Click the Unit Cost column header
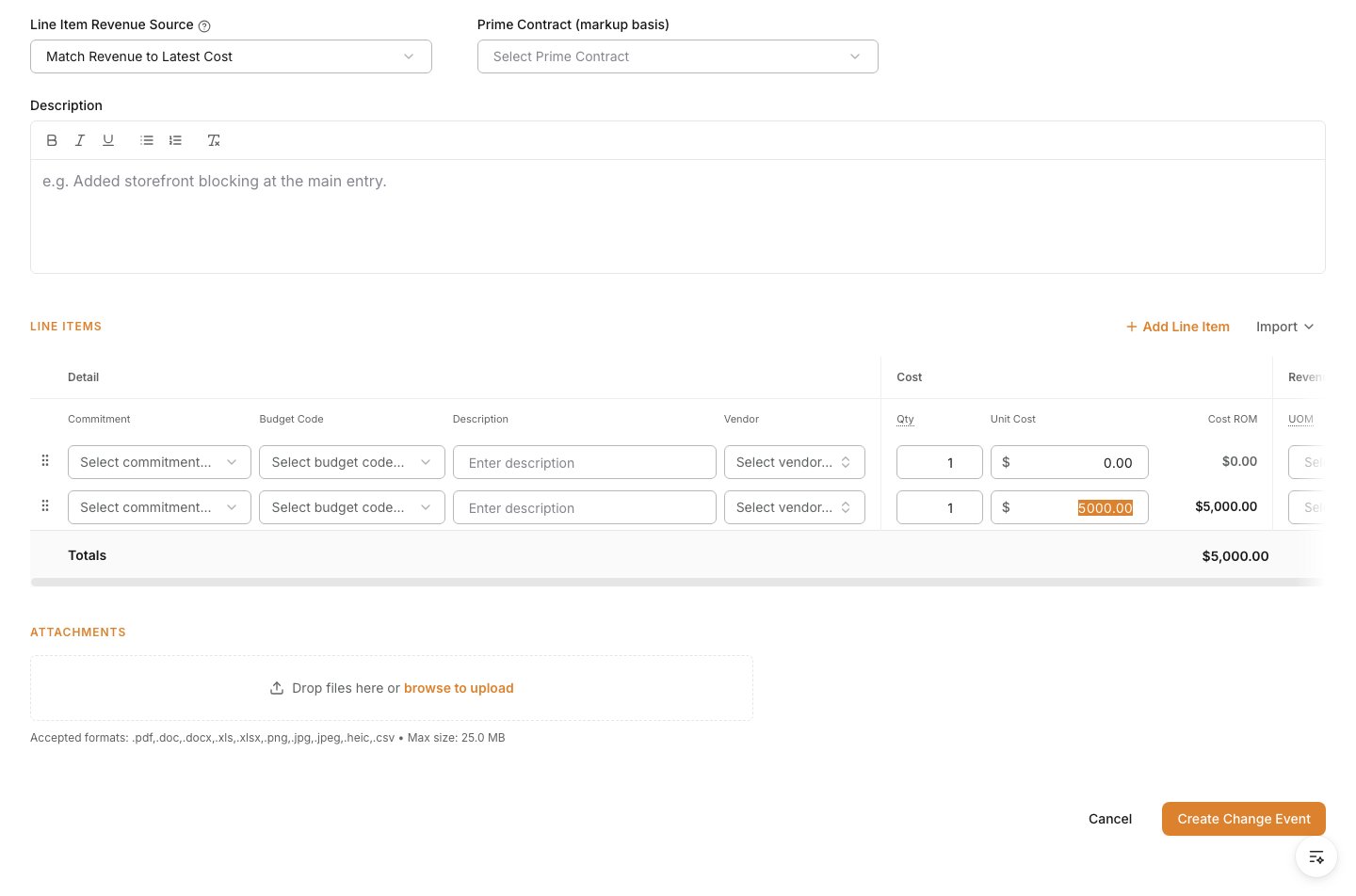 [x=1013, y=419]
